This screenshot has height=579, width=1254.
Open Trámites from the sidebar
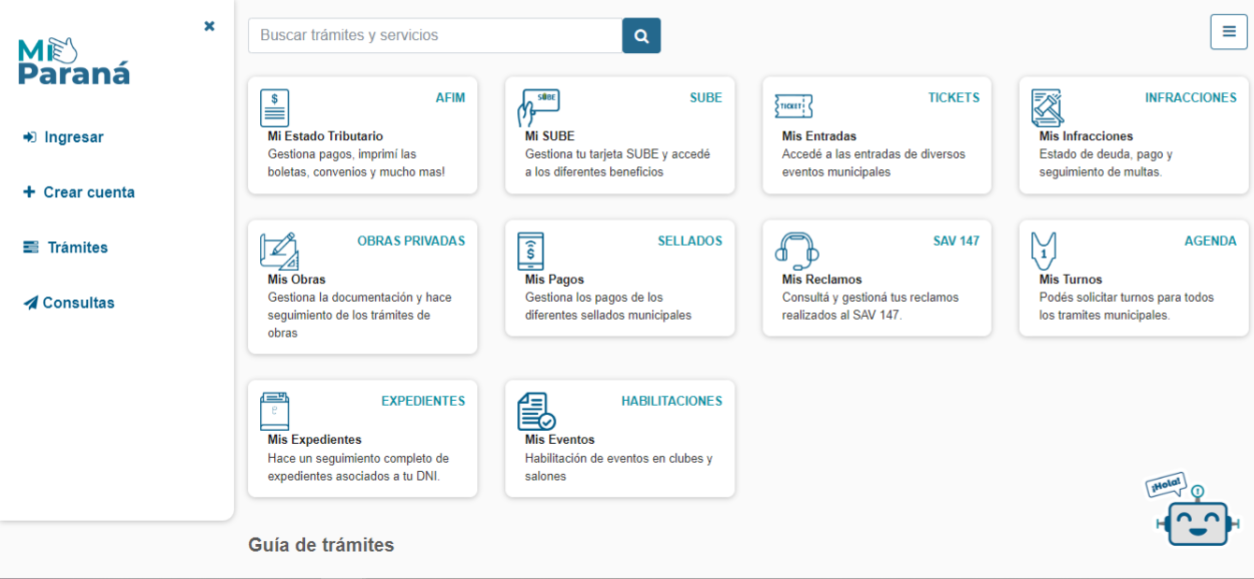click(x=77, y=247)
